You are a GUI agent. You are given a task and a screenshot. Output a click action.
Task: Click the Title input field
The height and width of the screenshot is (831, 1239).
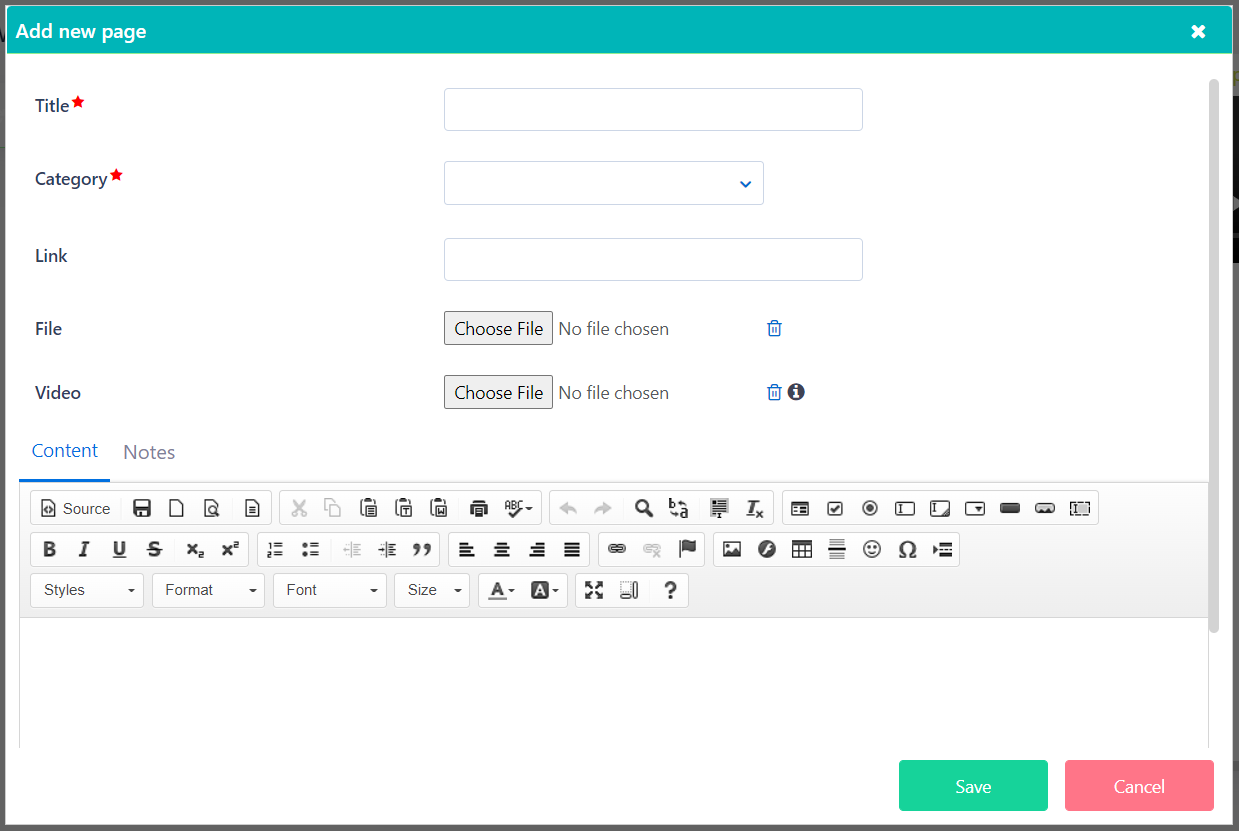click(652, 109)
